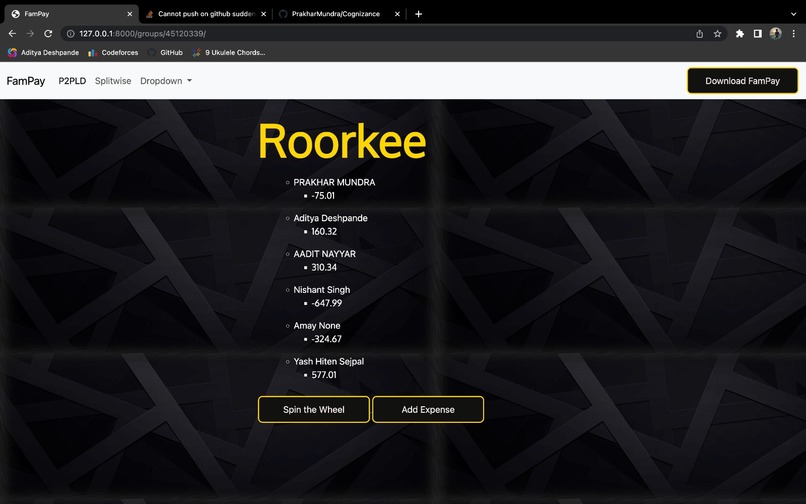Click the Spin the Wheel button
806x504 pixels.
pyautogui.click(x=314, y=409)
